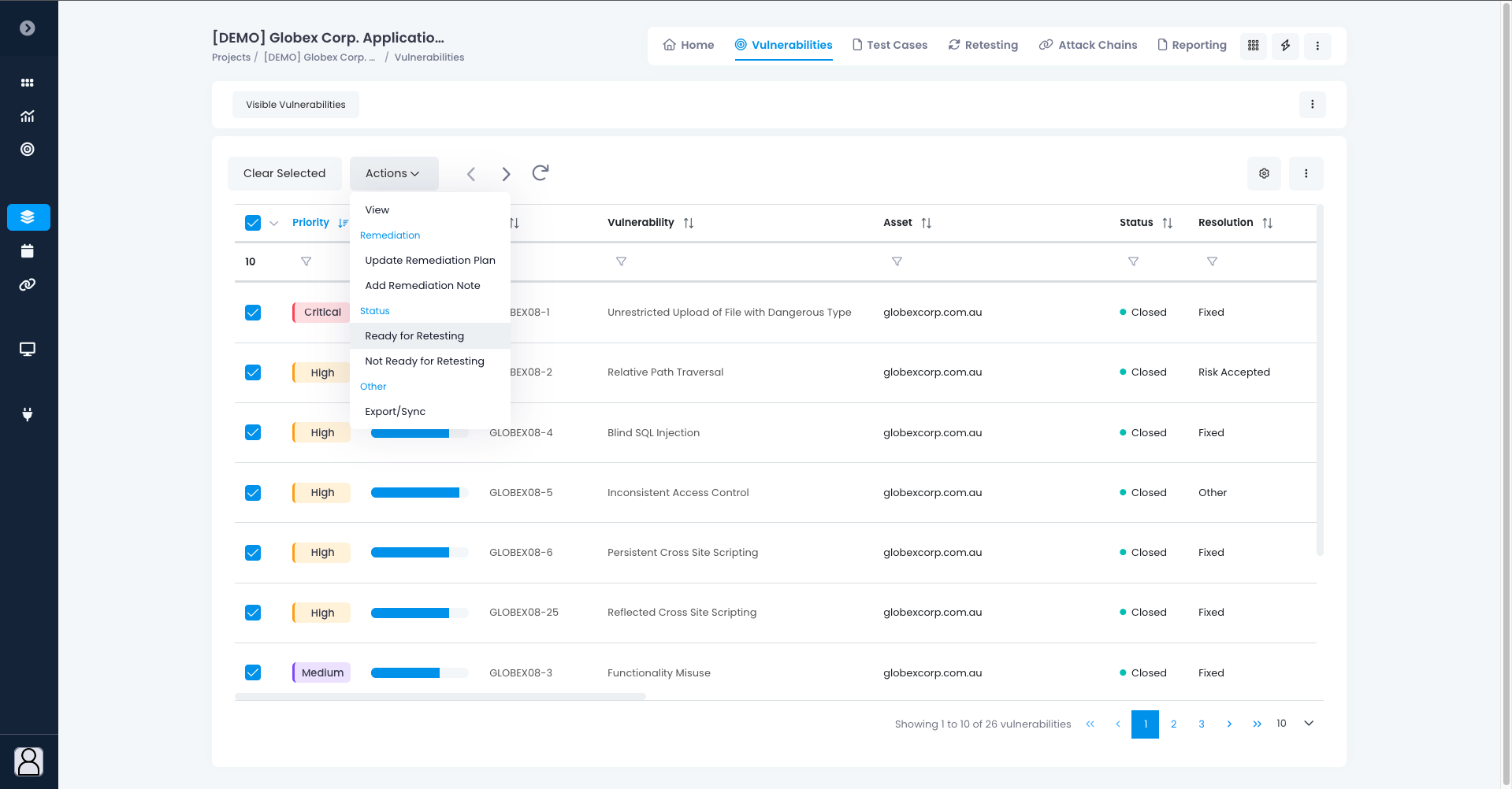Click the refresh table icon
The image size is (1512, 789).
pyautogui.click(x=540, y=173)
